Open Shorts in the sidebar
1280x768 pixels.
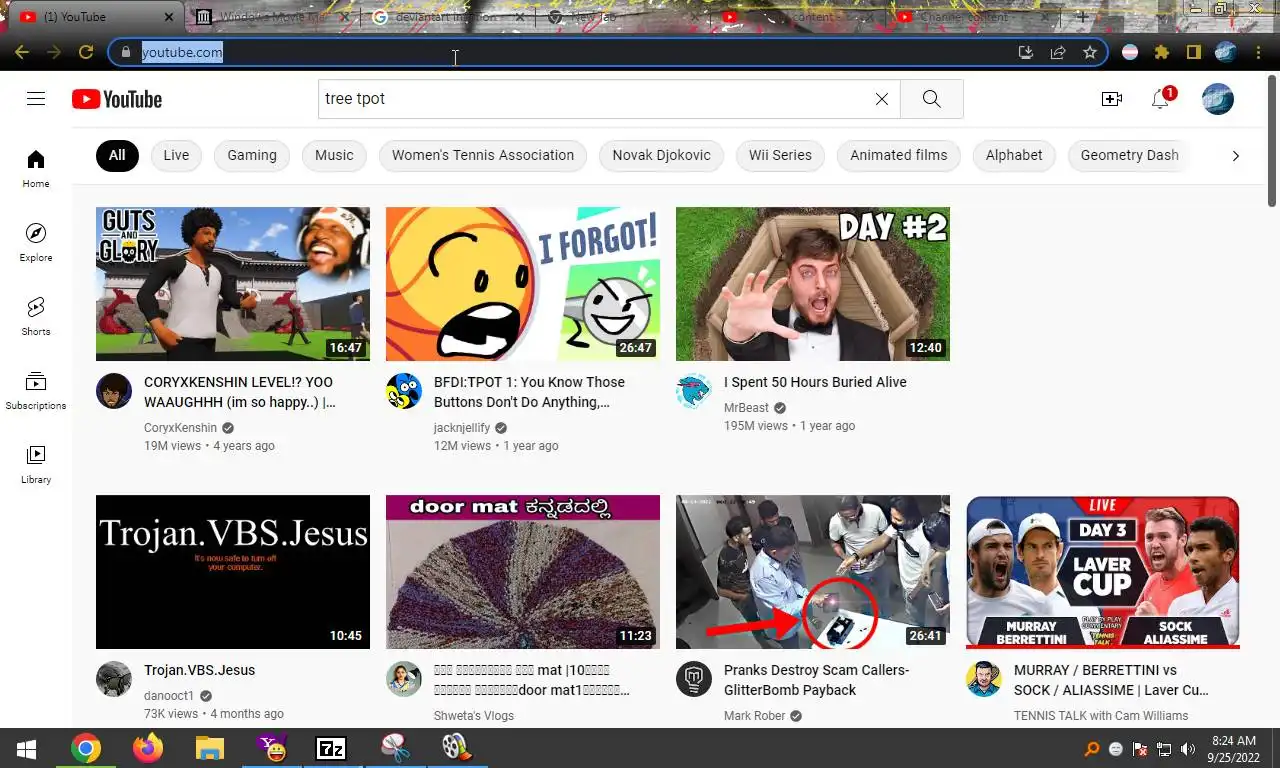36,316
